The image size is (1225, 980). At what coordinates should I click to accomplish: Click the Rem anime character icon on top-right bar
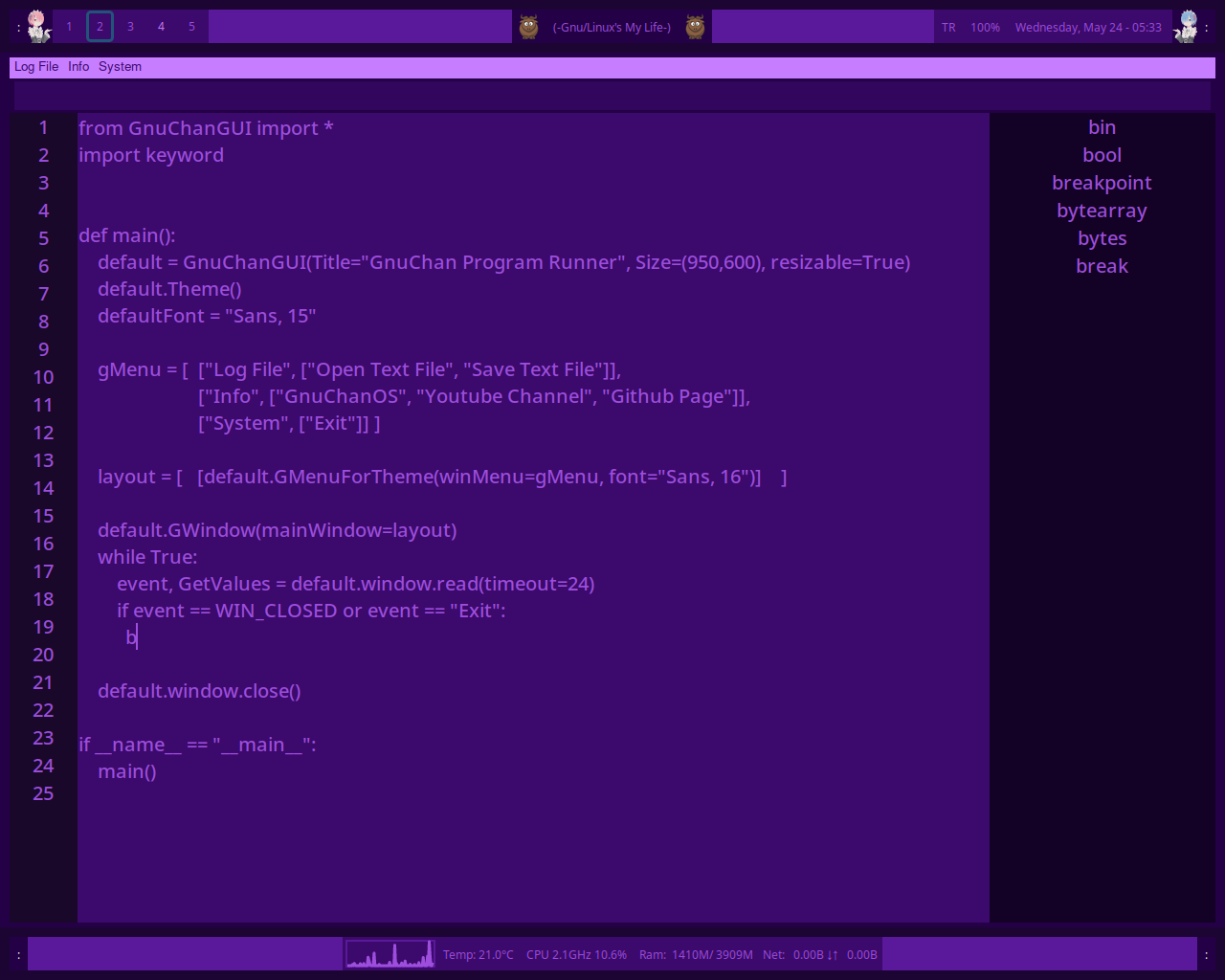point(1187,26)
